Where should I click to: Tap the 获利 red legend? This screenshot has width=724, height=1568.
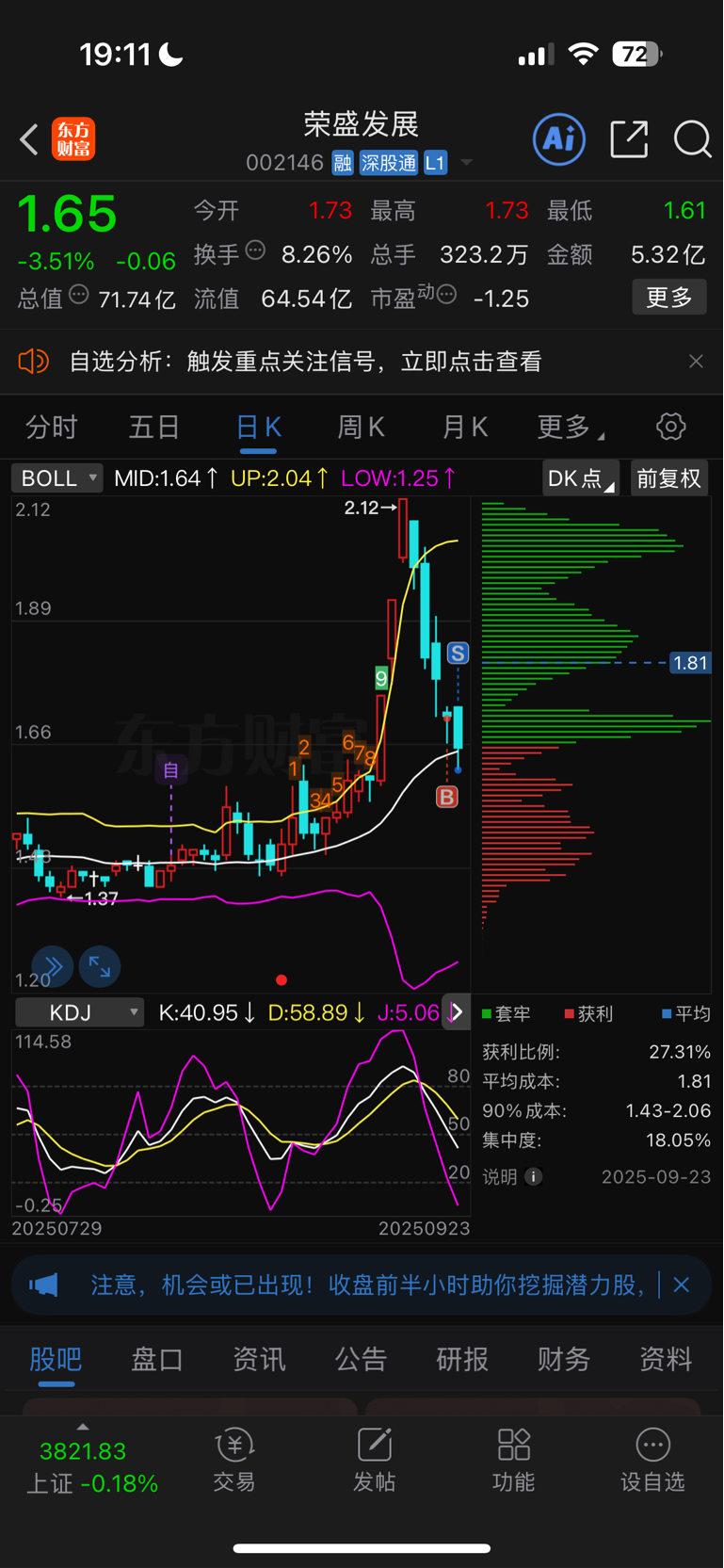pos(588,1013)
